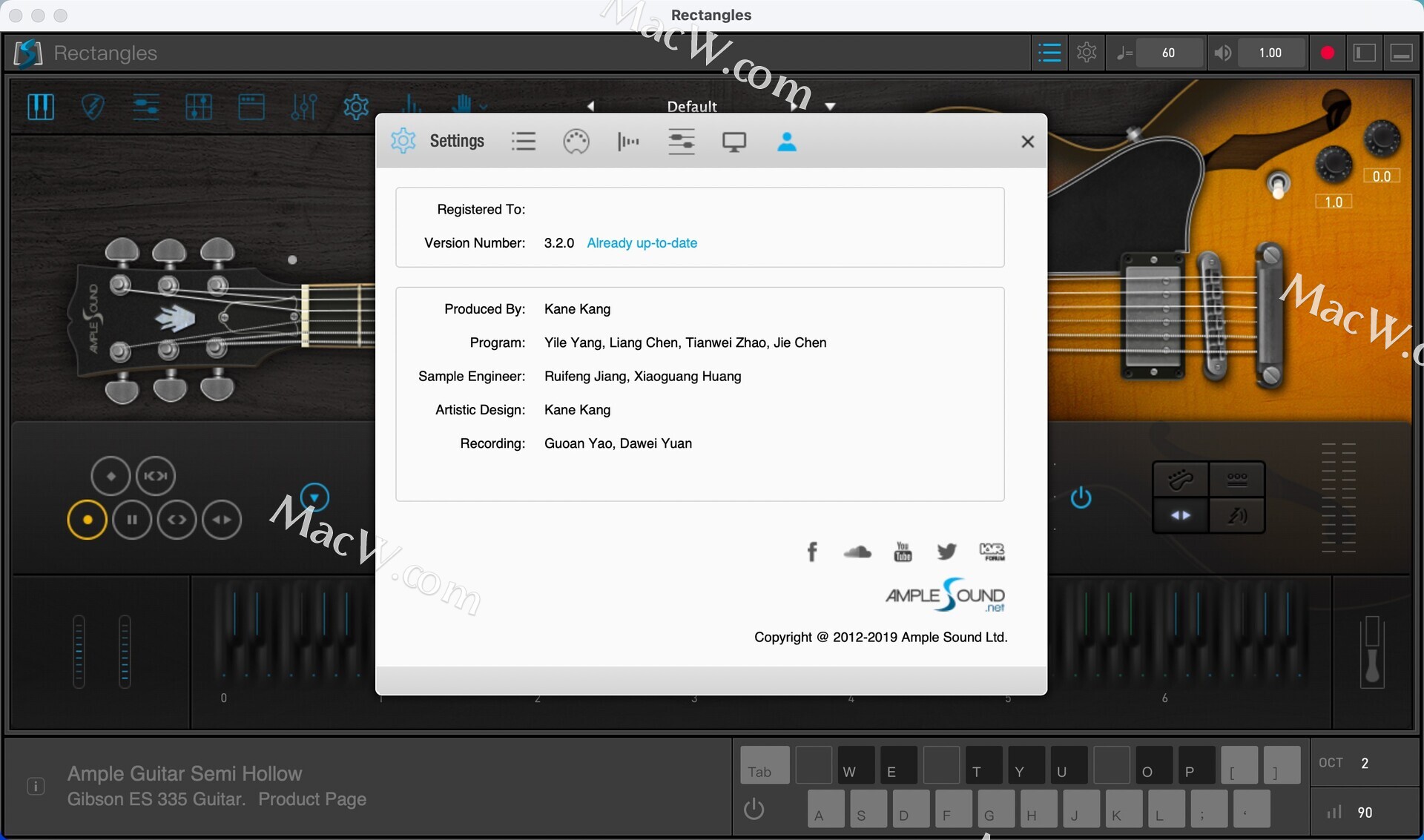Select the muted strum mode button

(x=1237, y=515)
